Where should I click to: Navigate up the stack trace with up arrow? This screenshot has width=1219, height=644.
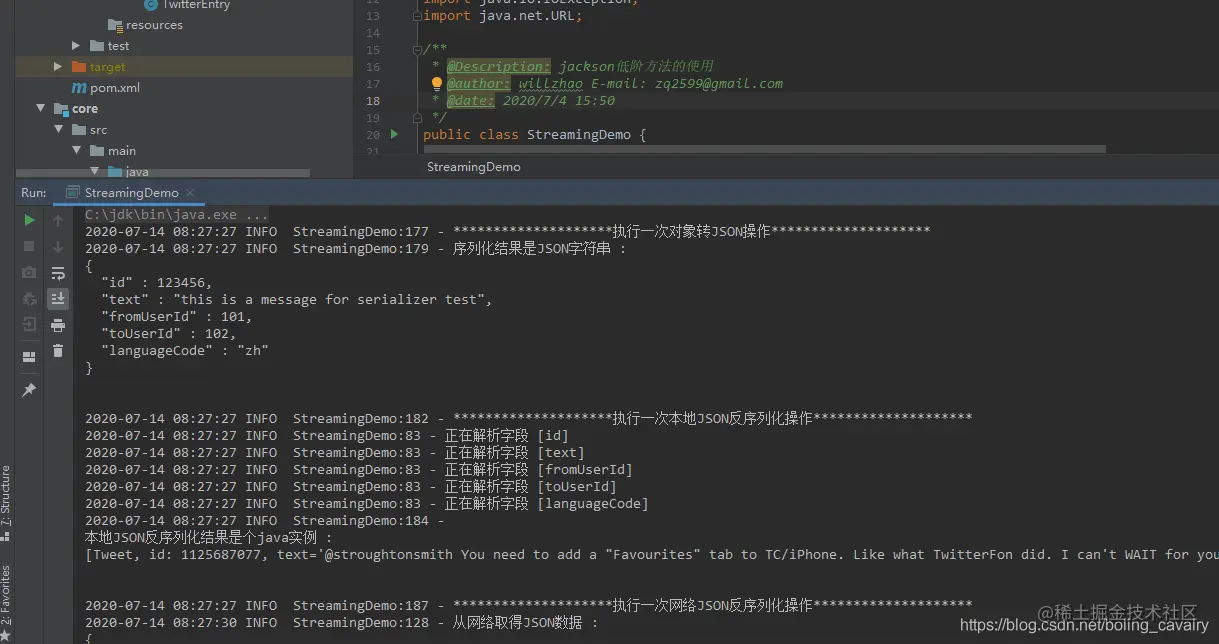(58, 220)
